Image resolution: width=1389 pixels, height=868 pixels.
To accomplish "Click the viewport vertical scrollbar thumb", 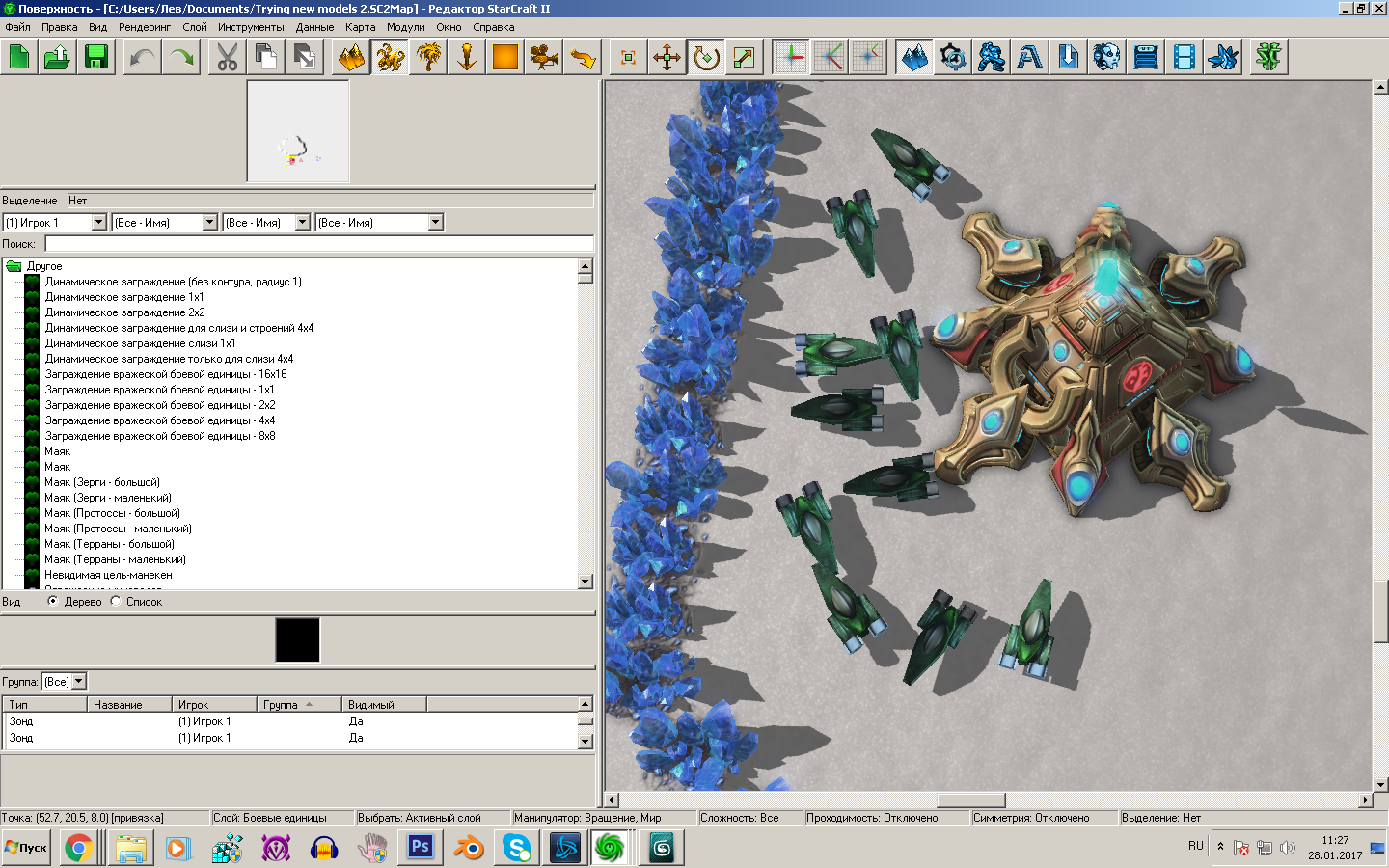I will coord(1379,611).
